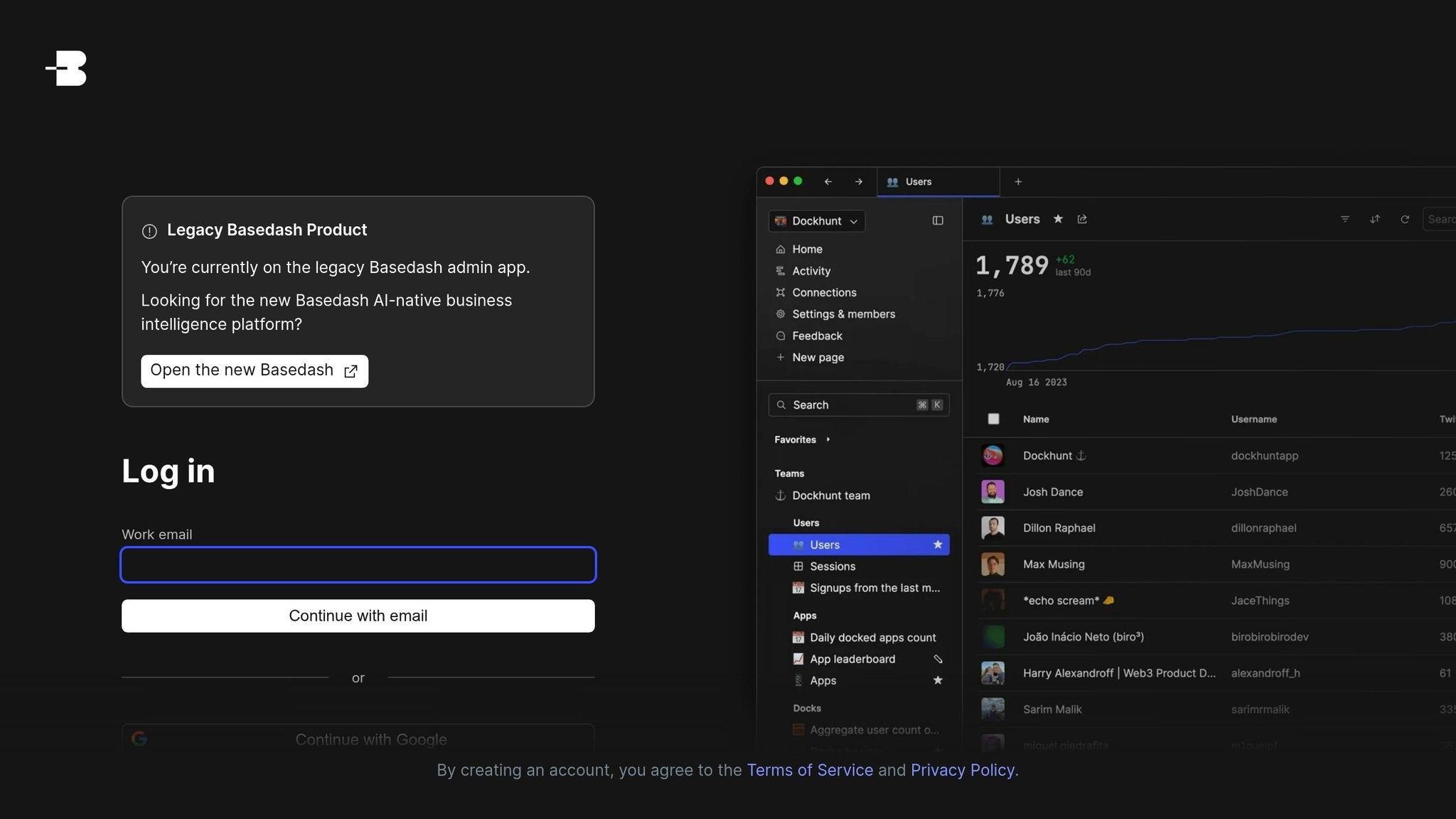Click the refresh icon in Users toolbar
Screen dimensions: 1456x819
(1405, 219)
